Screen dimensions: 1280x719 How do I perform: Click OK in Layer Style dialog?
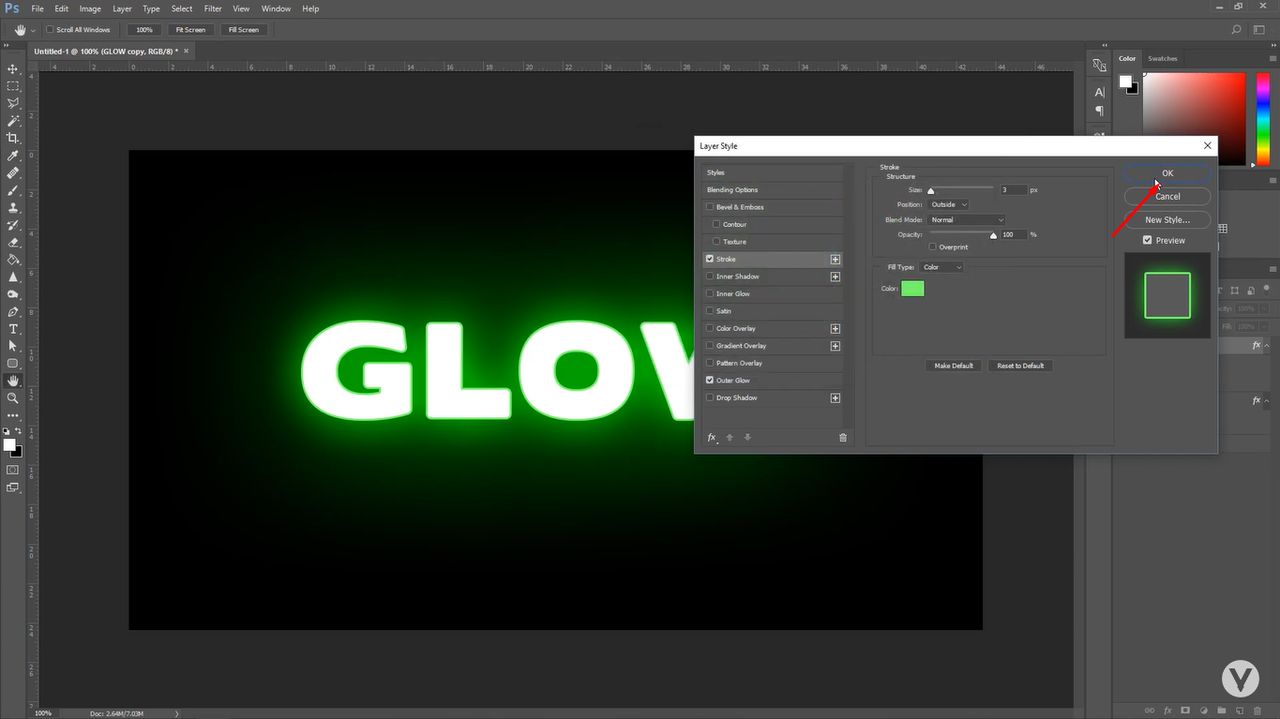coord(1167,173)
